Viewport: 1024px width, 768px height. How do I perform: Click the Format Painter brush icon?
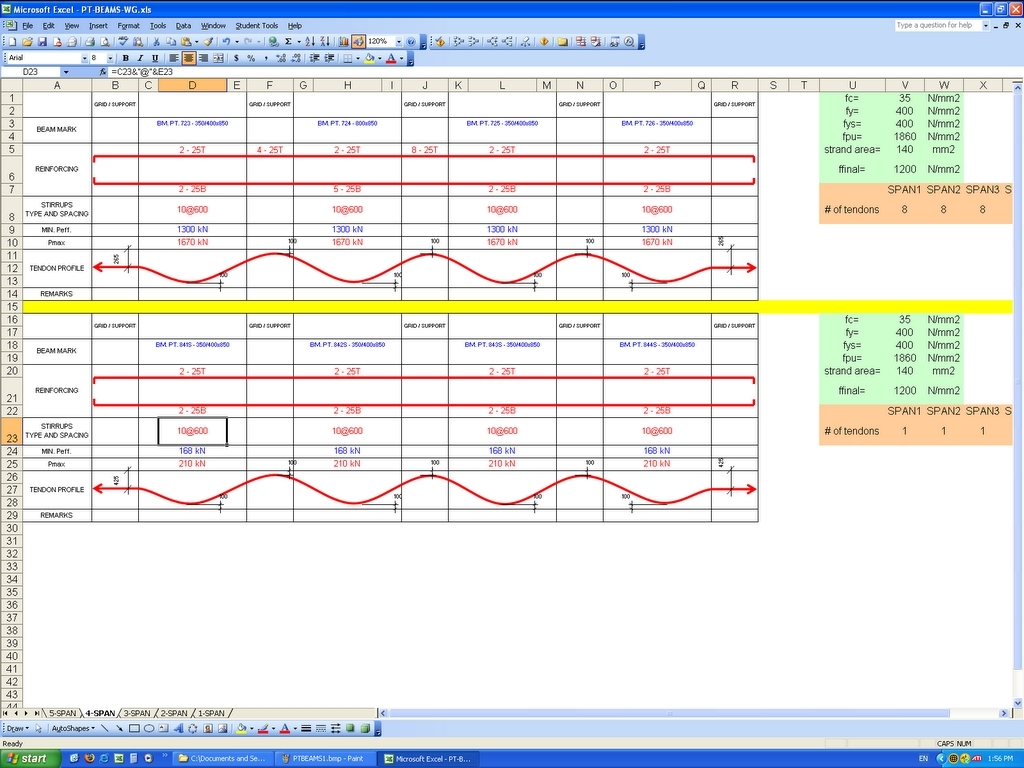pyautogui.click(x=208, y=42)
